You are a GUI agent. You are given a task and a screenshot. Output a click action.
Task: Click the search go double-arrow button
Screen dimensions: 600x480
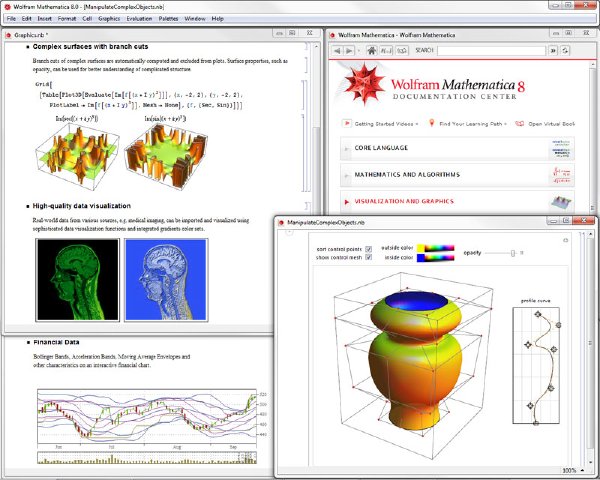tap(553, 51)
